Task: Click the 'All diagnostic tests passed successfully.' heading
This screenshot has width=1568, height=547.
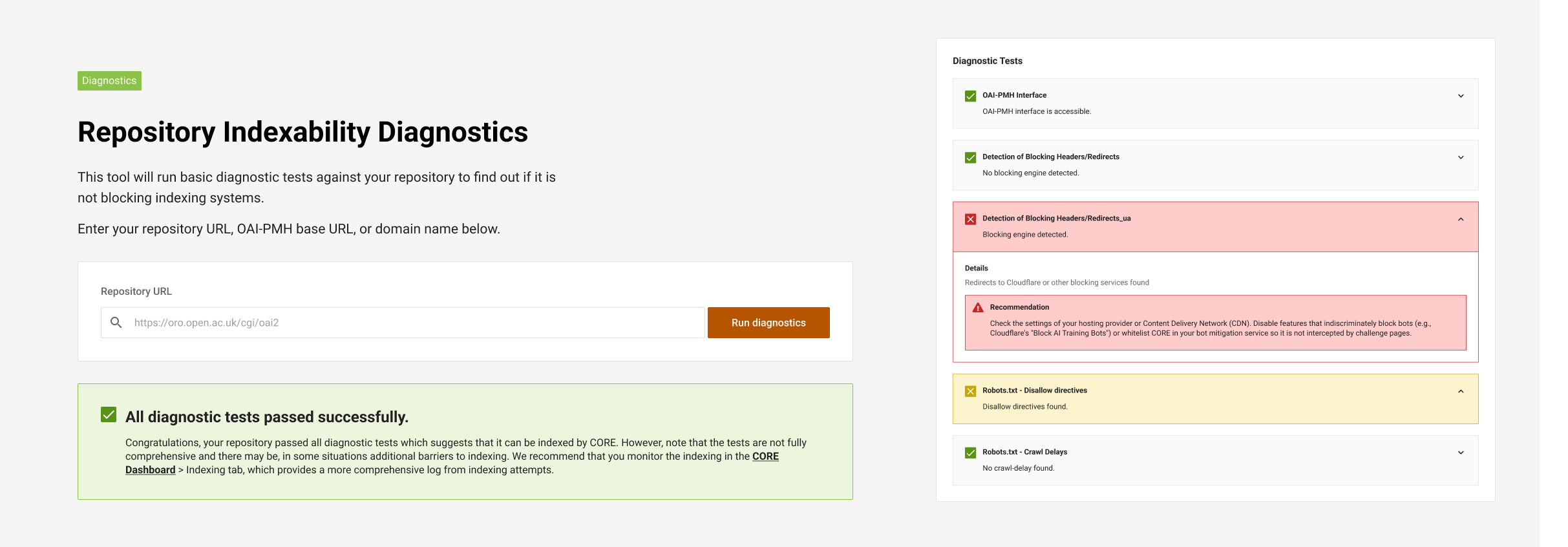Action: coord(267,417)
